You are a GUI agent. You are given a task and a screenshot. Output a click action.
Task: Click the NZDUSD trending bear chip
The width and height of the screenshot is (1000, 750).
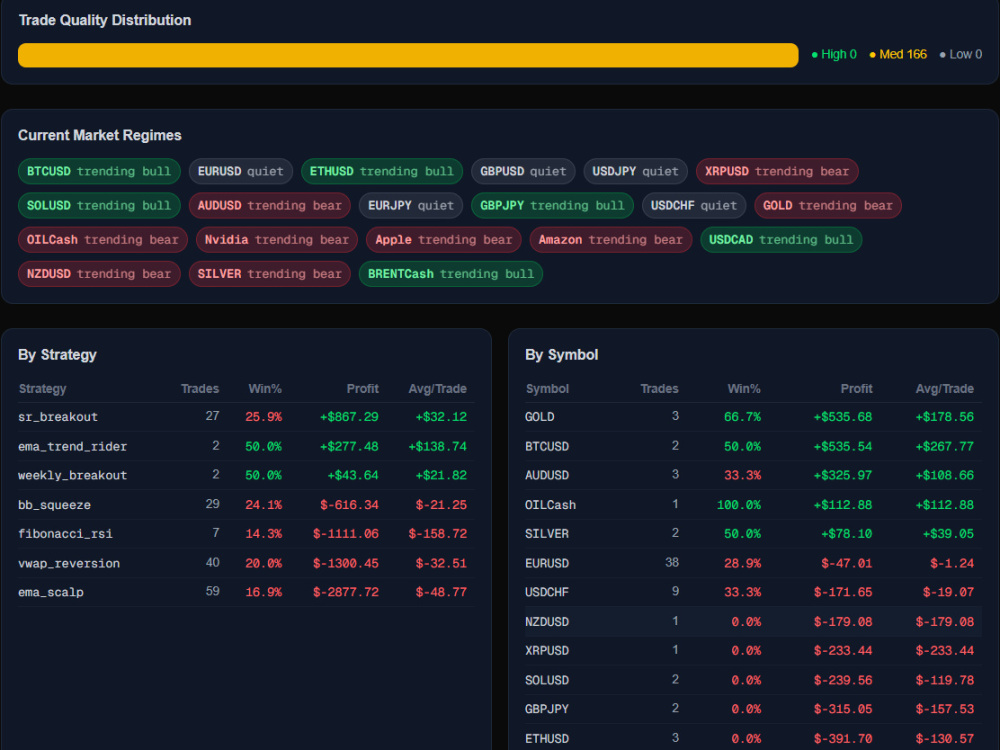tap(99, 274)
